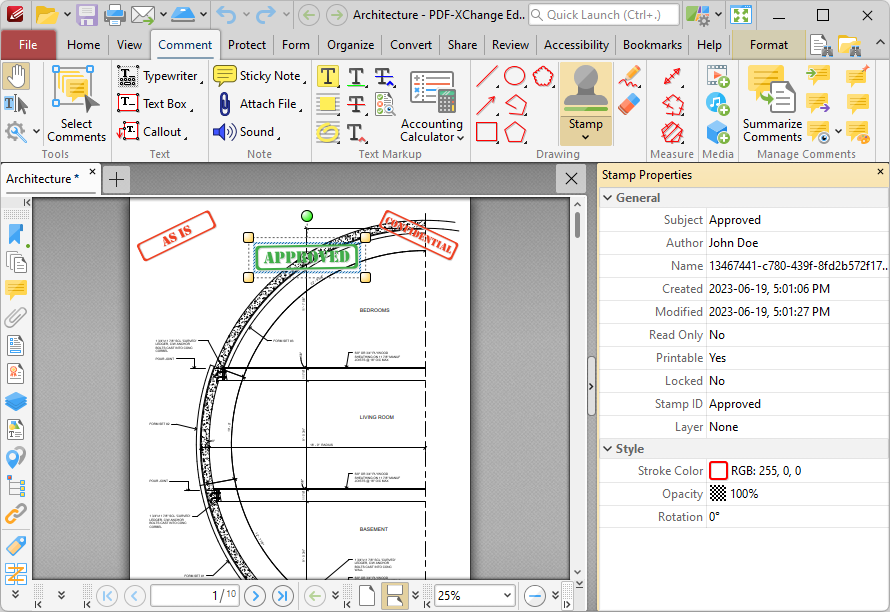Insert a Callout annotation
Screen dimensions: 890x612
(152, 132)
